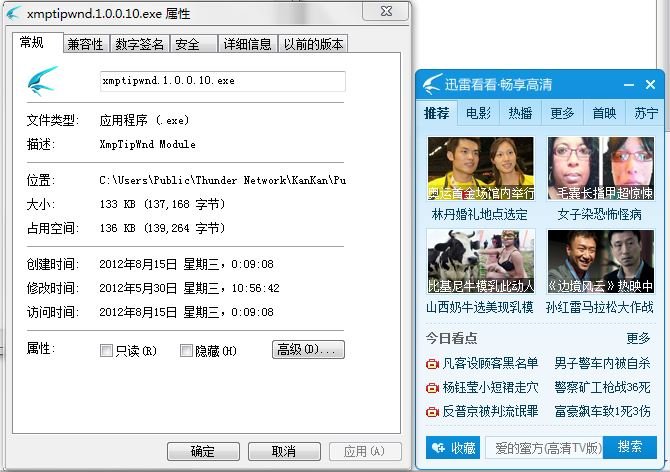Click the camera icon beside 反普京被判流氓罪
The image size is (670, 472).
point(432,412)
